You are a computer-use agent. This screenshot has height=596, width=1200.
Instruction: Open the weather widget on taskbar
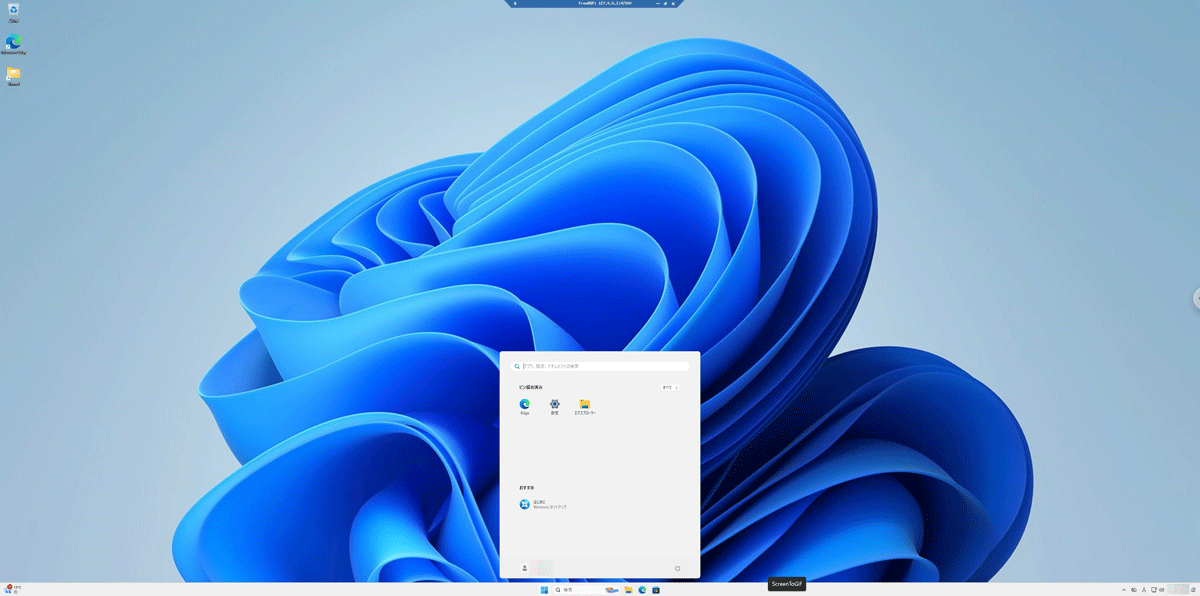pyautogui.click(x=13, y=590)
